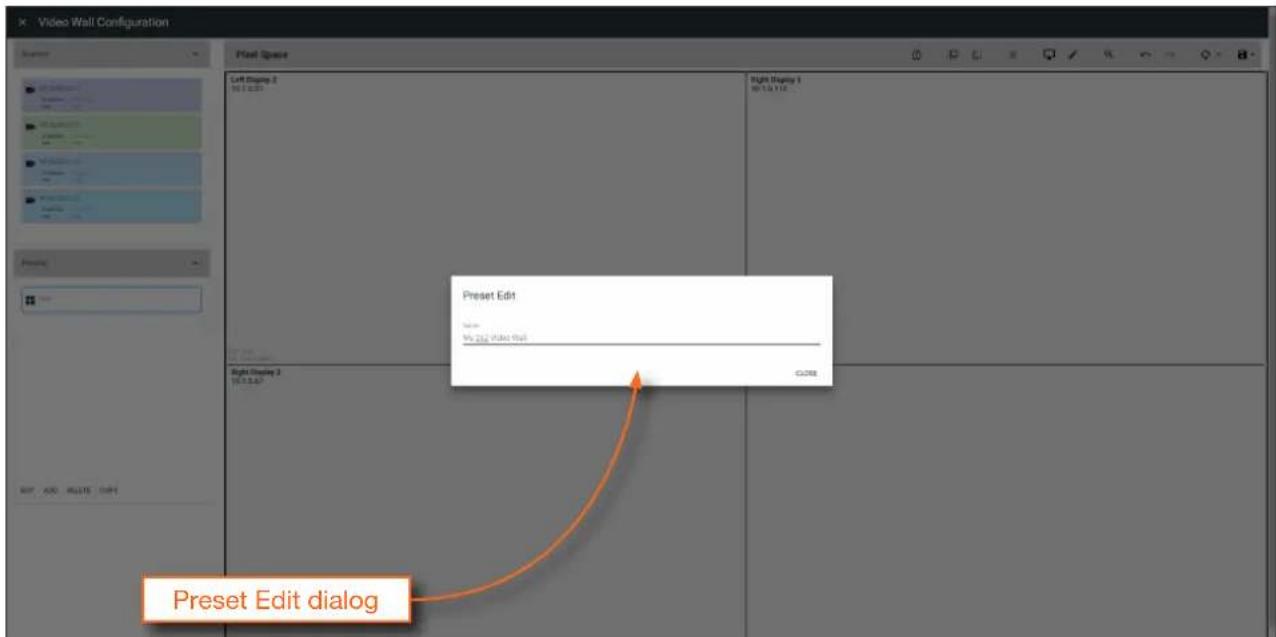Click the Right Display 1 label
The image size is (1276, 637).
(775, 79)
